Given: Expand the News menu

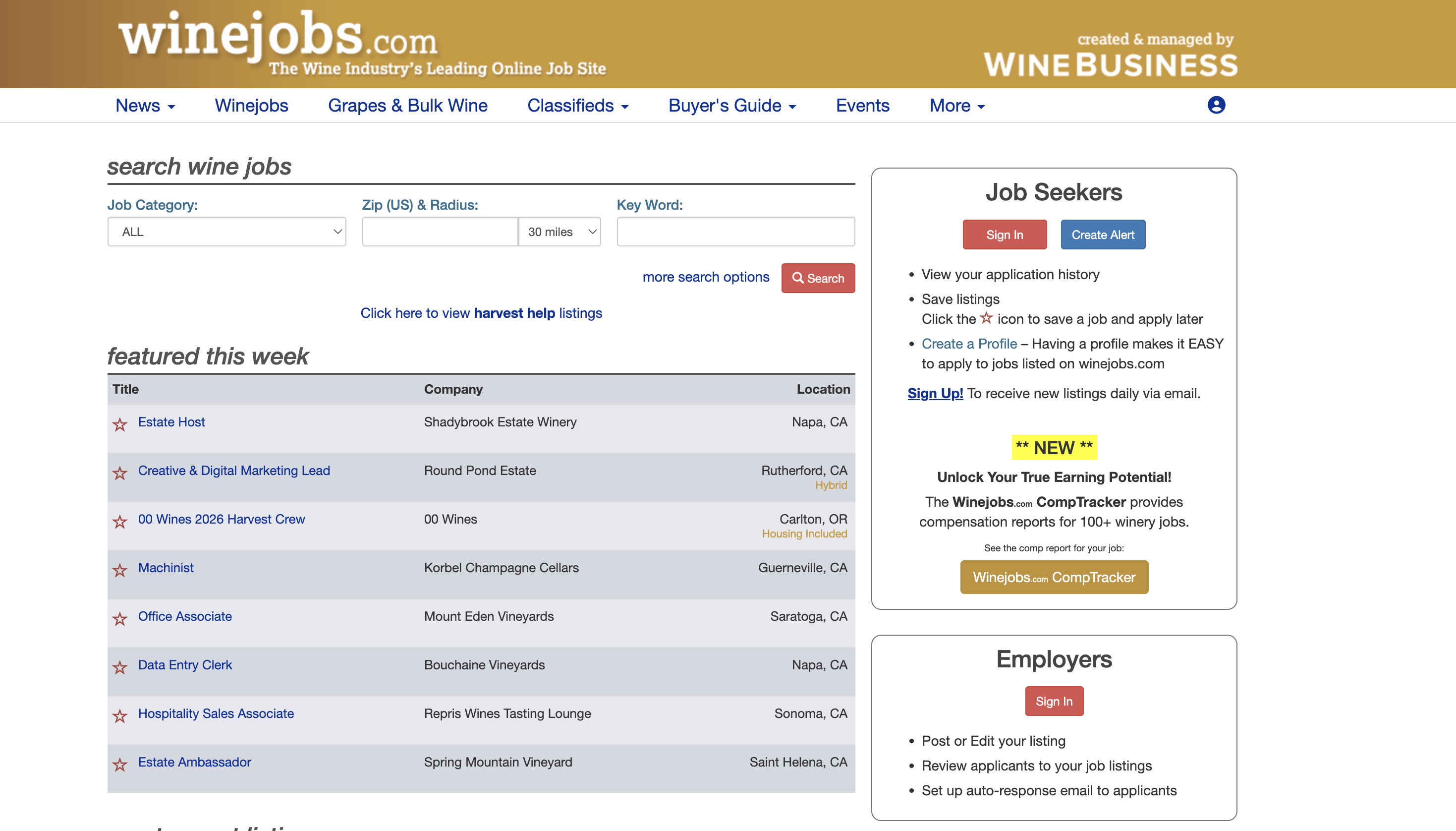Looking at the screenshot, I should [145, 106].
